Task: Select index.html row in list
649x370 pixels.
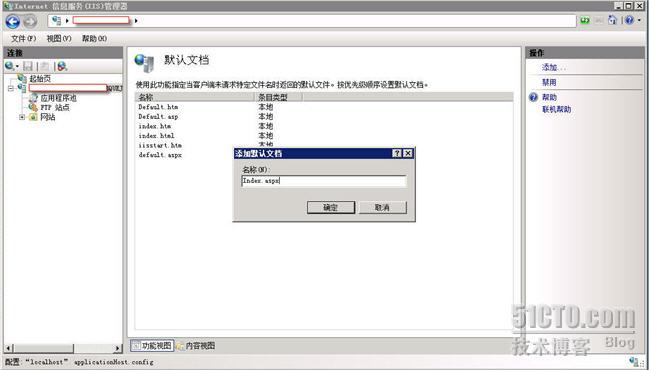Action: click(x=324, y=135)
